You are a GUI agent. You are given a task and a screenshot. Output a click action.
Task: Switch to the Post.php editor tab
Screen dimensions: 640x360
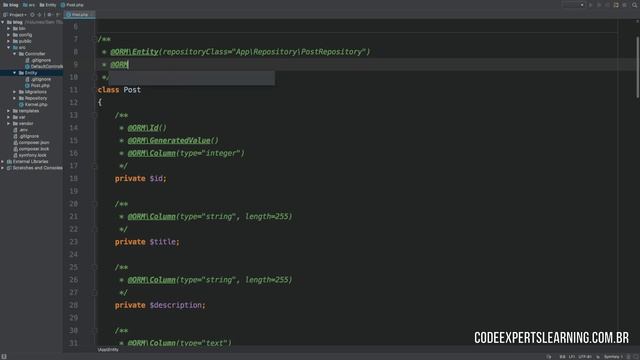click(x=80, y=15)
